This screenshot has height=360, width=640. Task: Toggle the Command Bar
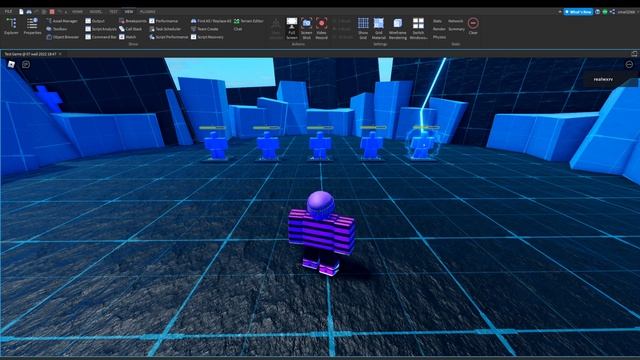[x=101, y=37]
